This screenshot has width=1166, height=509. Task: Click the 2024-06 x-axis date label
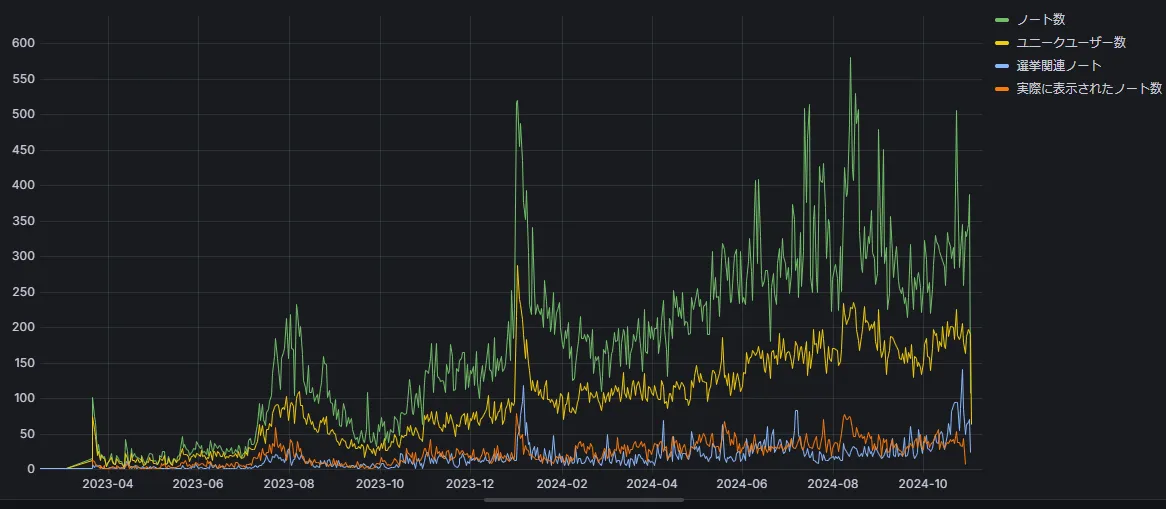pyautogui.click(x=742, y=484)
